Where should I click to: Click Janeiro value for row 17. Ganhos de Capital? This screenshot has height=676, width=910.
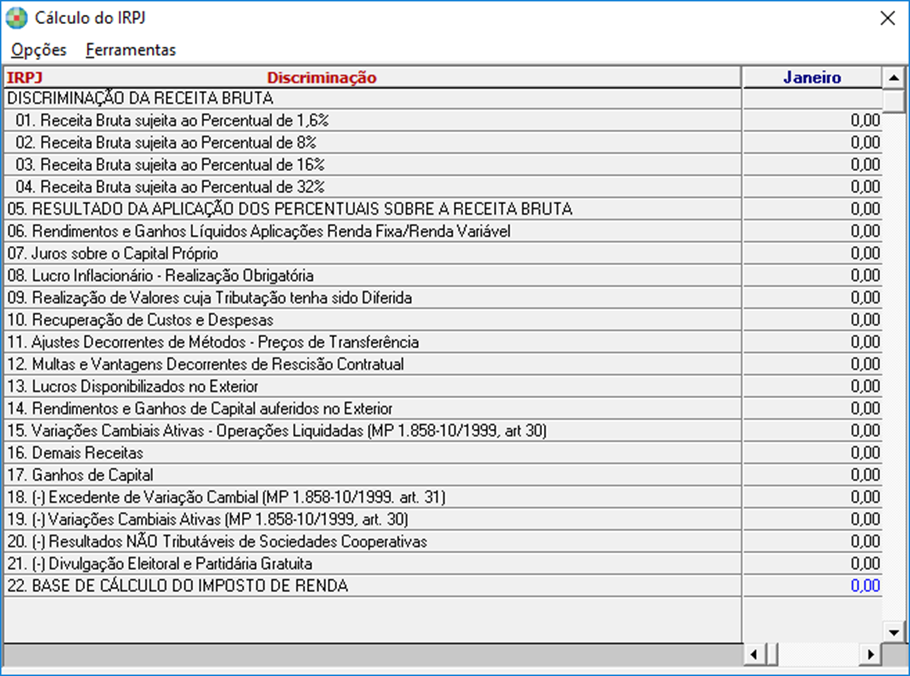pos(812,475)
